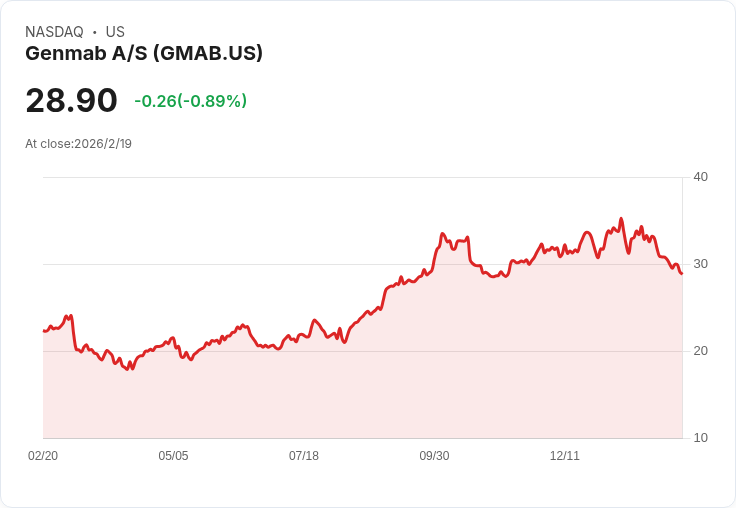This screenshot has height=508, width=736.
Task: Select the 05/05 date on x-axis
Action: tap(173, 456)
